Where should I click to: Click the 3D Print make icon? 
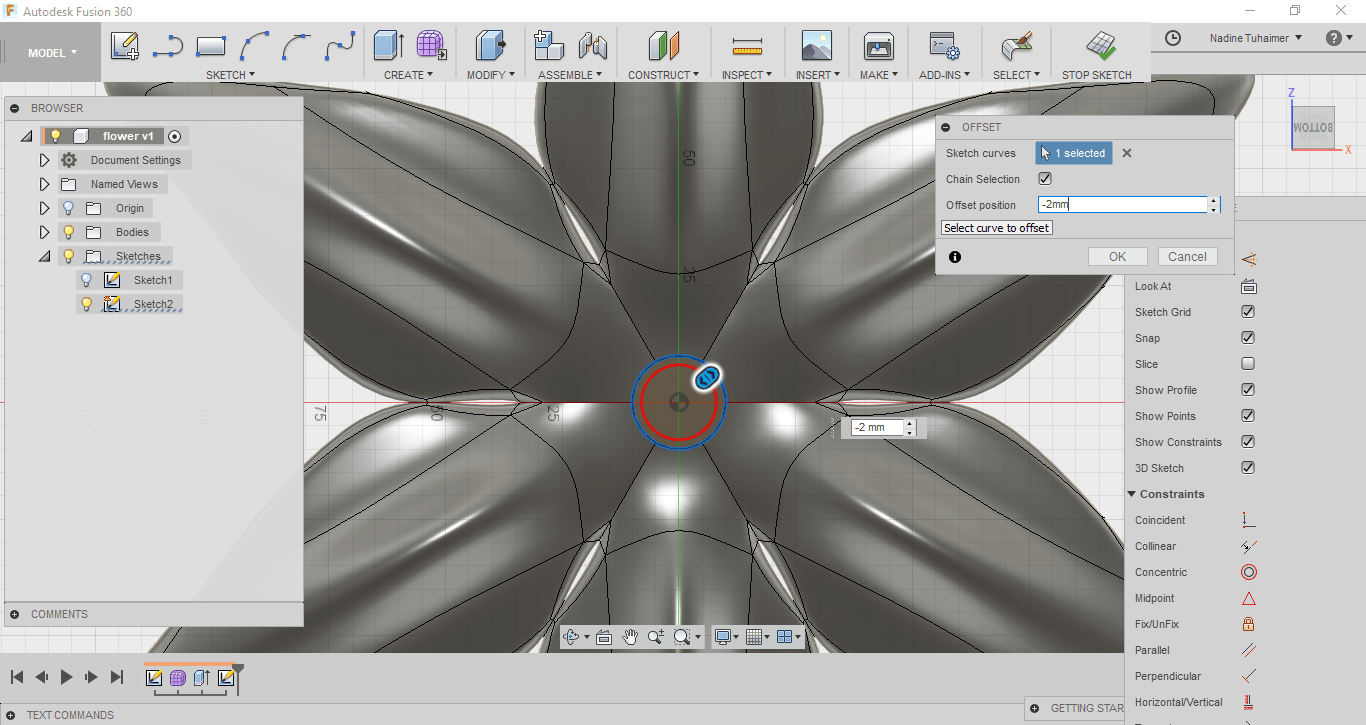click(x=878, y=46)
